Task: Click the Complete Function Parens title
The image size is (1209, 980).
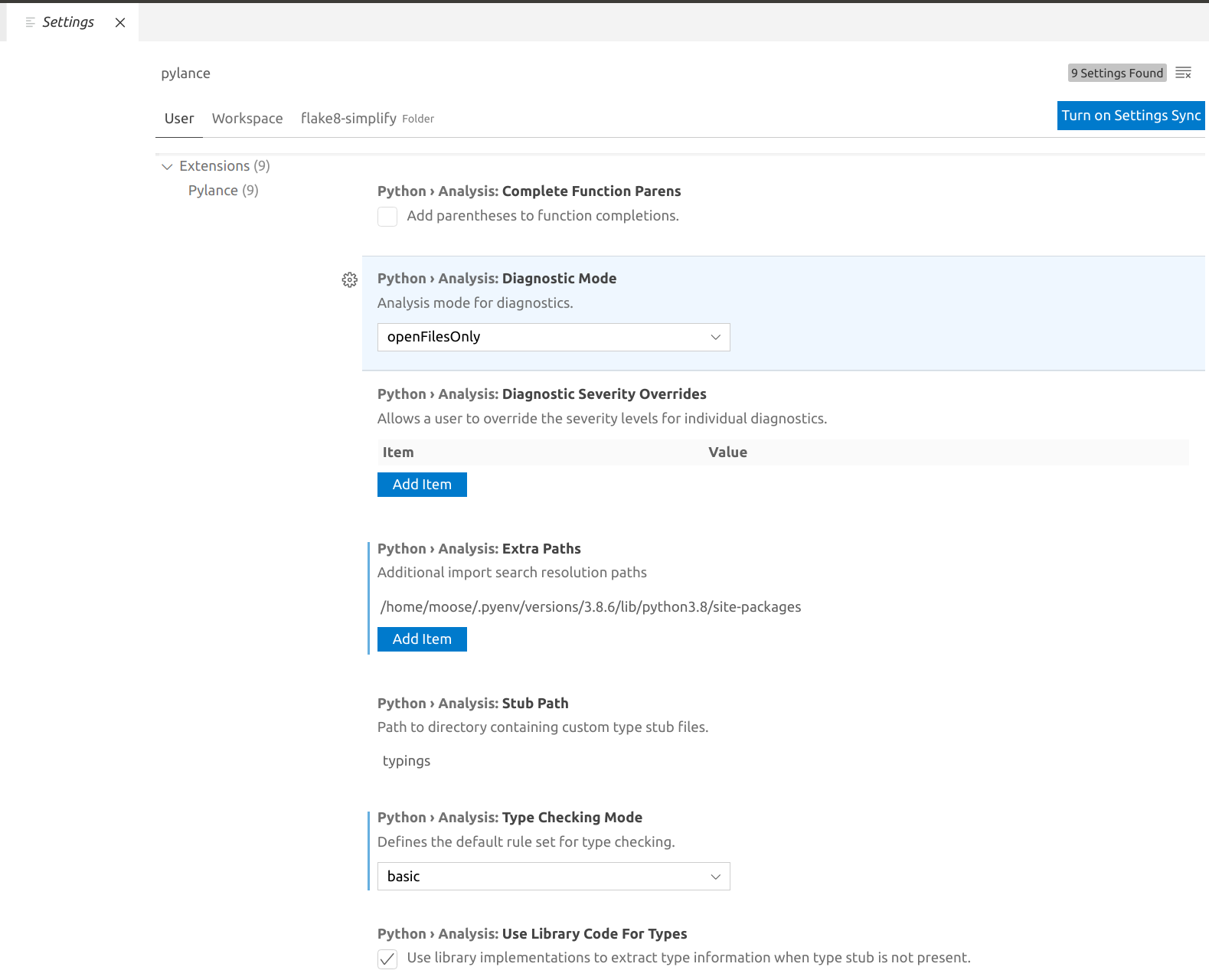Action: tap(529, 191)
